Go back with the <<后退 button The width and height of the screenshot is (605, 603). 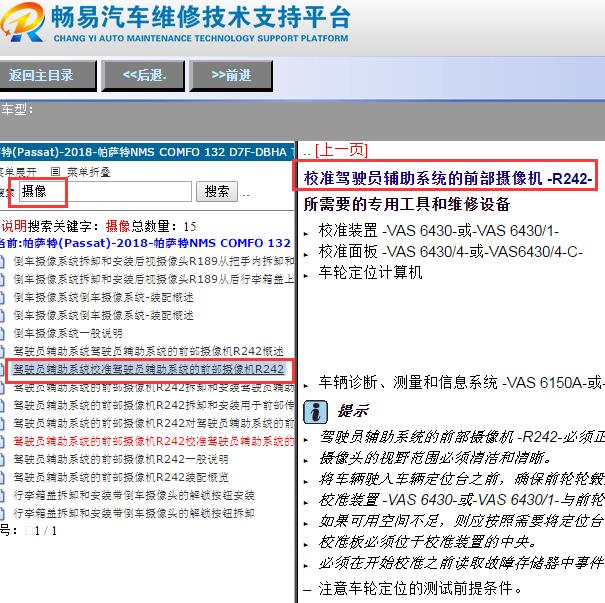point(143,75)
